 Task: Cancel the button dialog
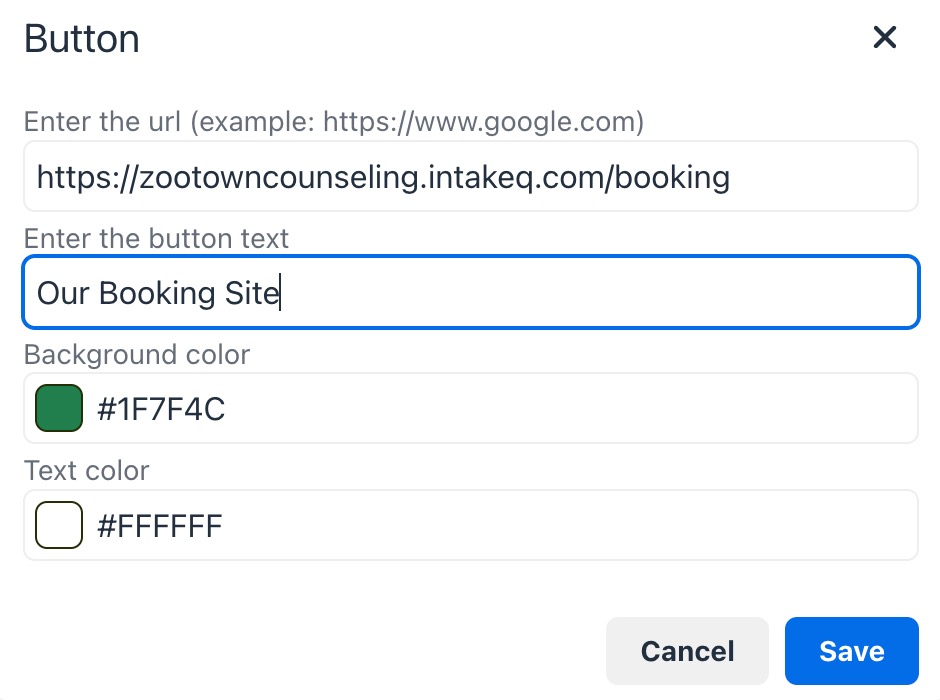click(687, 651)
